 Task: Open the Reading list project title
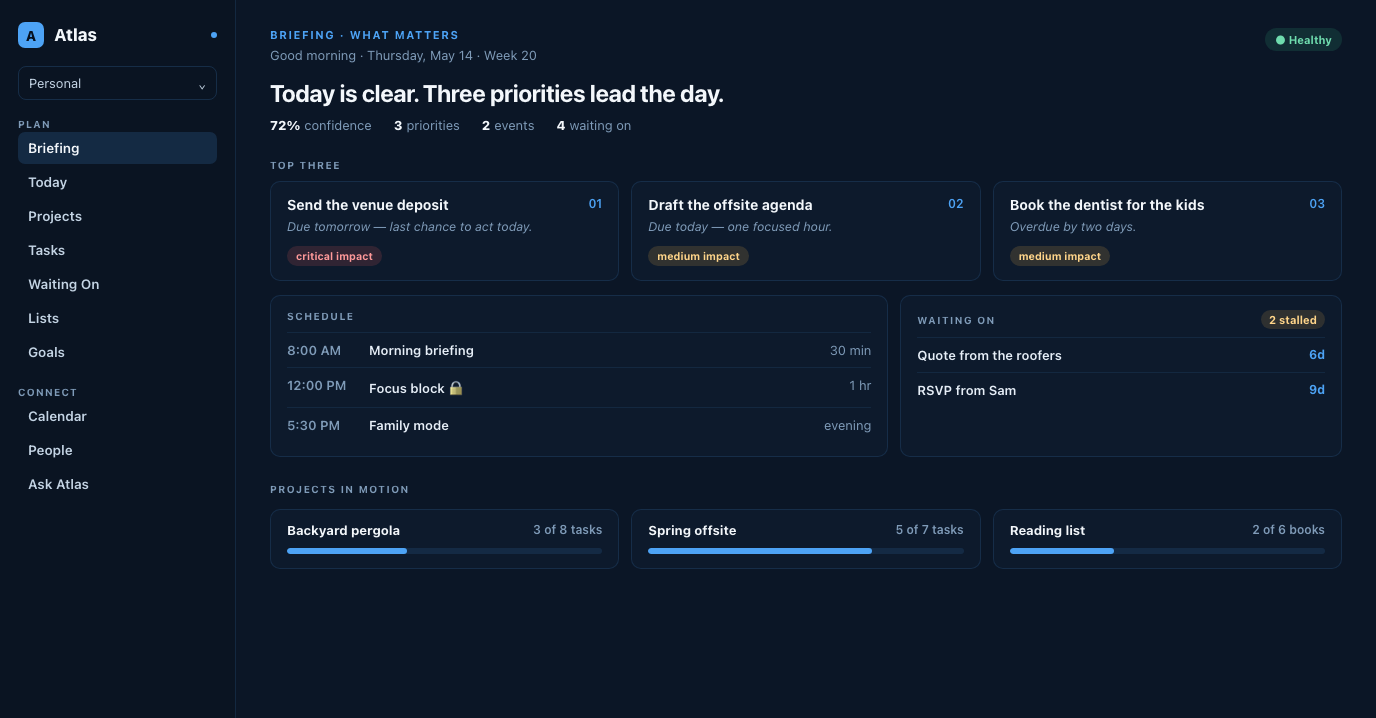point(1047,530)
